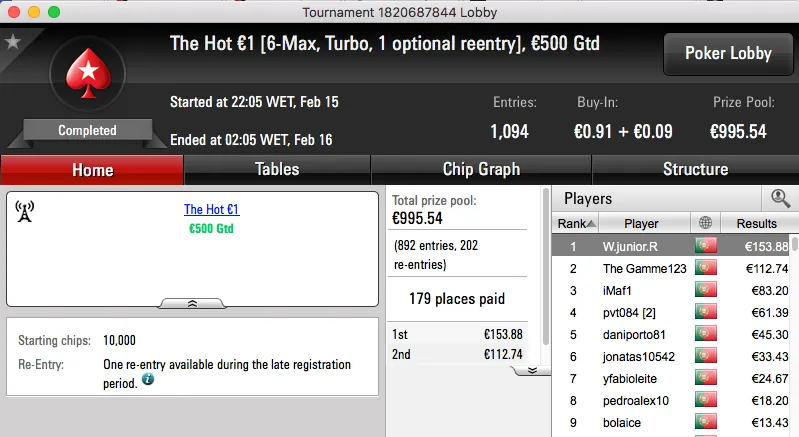799x437 pixels.
Task: Click the favorite star icon
Action: 13,42
